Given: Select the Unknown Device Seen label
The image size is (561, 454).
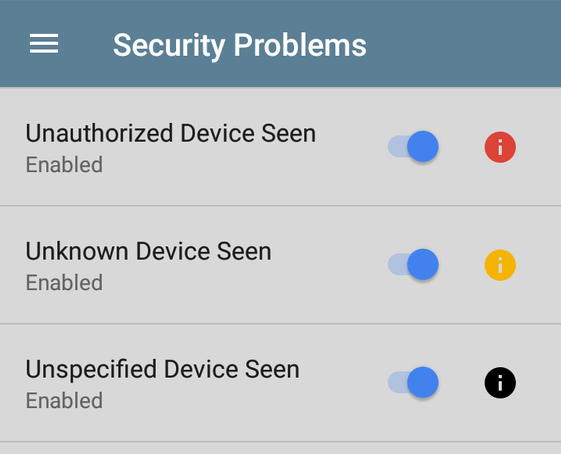Looking at the screenshot, I should click(148, 251).
